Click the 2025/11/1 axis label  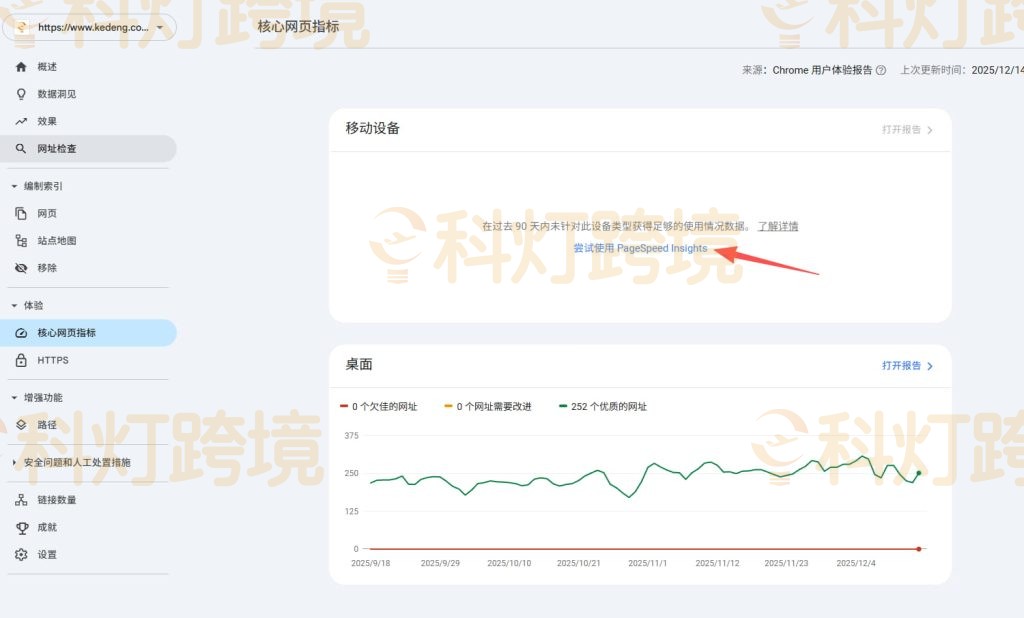click(647, 563)
